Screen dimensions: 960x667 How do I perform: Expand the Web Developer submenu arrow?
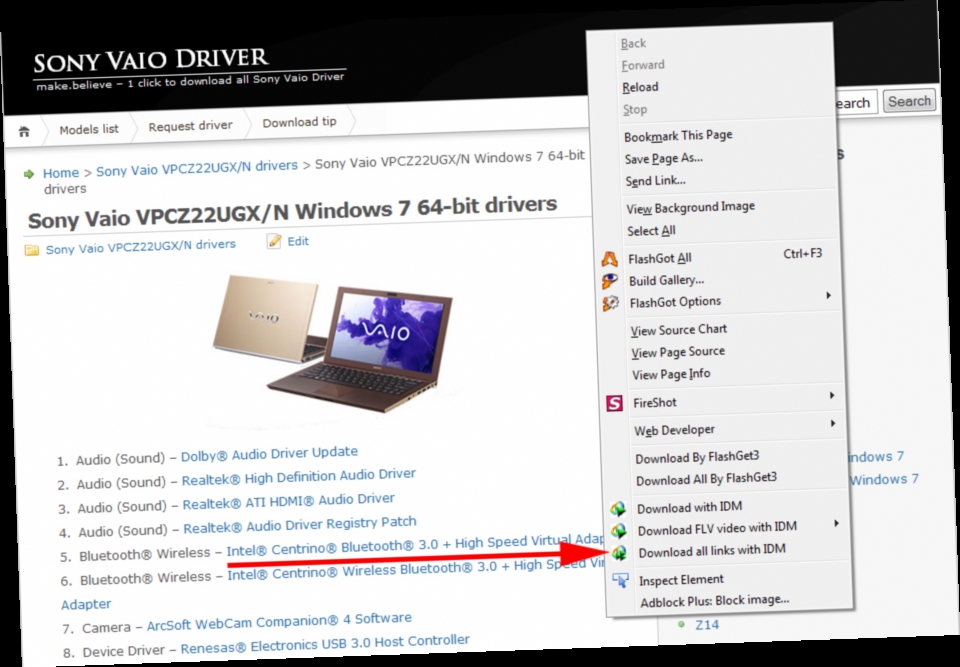click(x=833, y=423)
